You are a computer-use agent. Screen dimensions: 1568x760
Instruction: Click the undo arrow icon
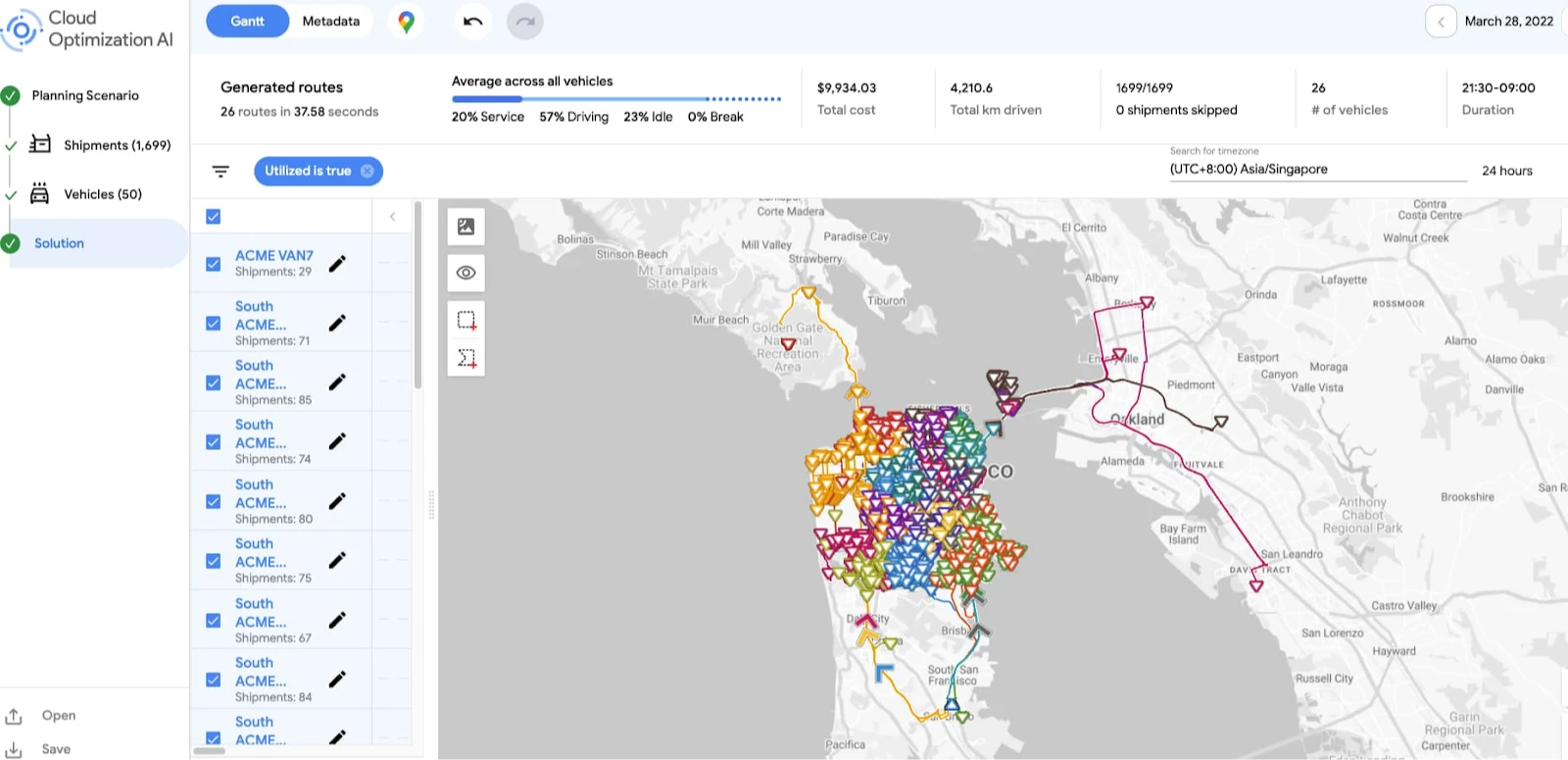click(473, 22)
